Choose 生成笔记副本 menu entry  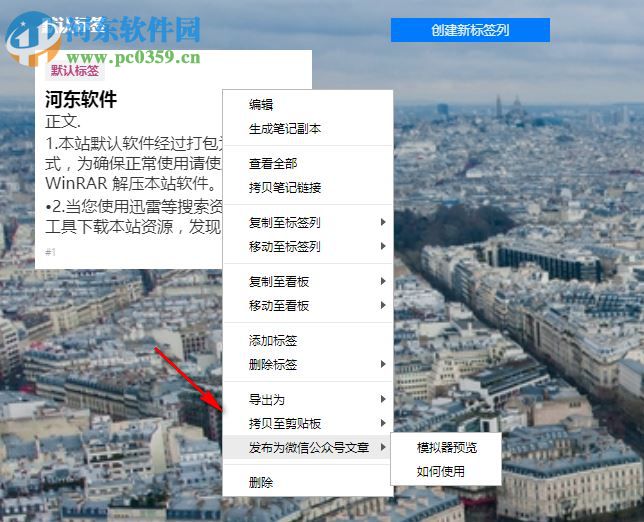coord(308,129)
